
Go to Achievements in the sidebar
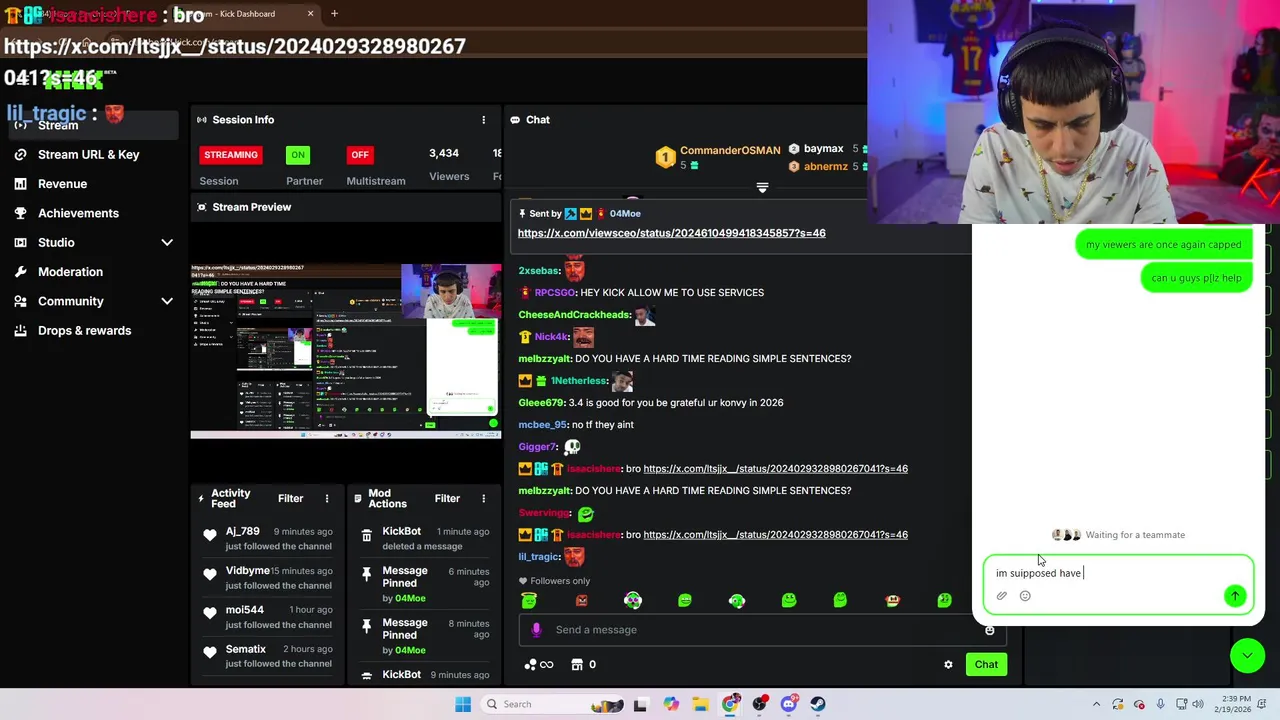click(78, 213)
